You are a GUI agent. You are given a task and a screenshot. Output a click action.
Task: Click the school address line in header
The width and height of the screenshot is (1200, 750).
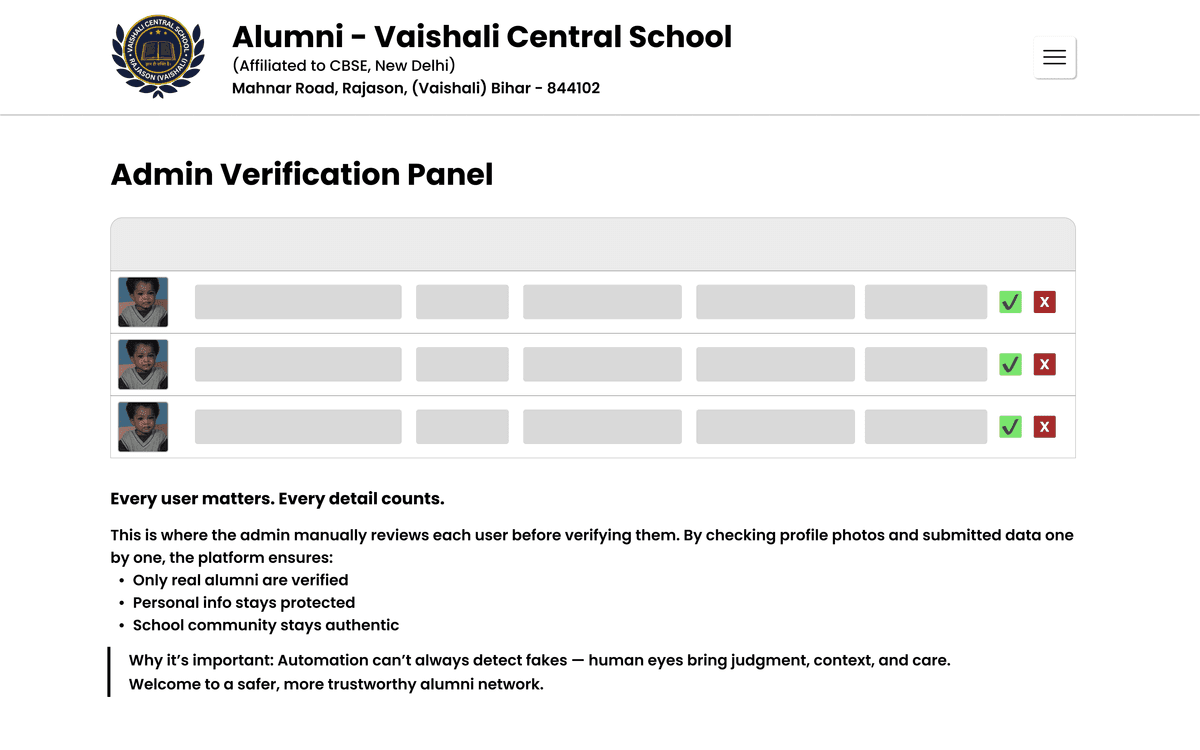click(415, 88)
